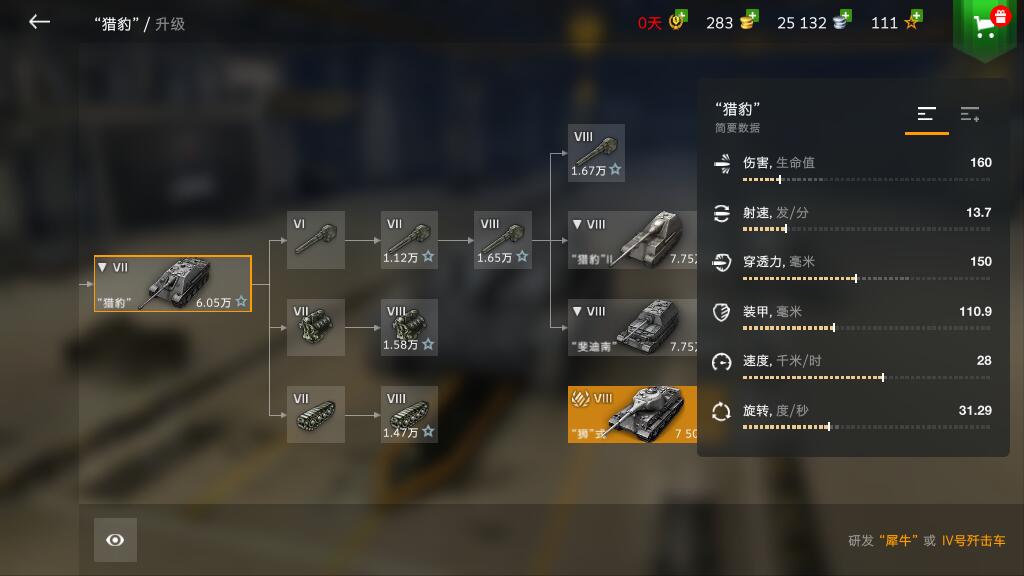1024x576 pixels.
Task: Select the tier VI gun module
Action: tap(315, 240)
